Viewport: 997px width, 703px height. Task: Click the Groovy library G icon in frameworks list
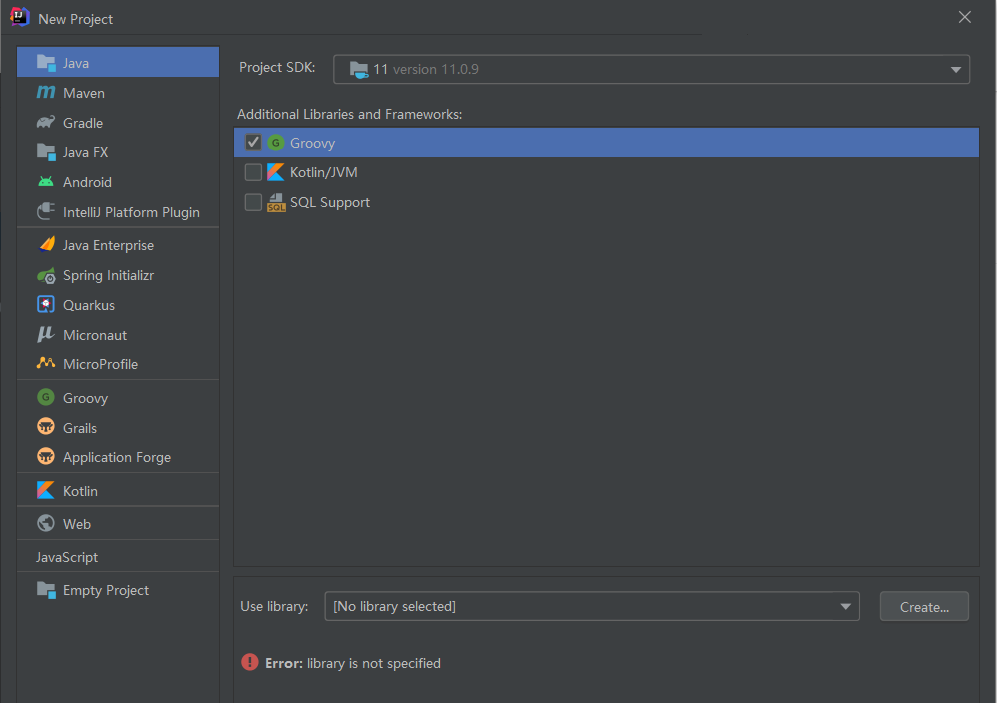coord(275,142)
